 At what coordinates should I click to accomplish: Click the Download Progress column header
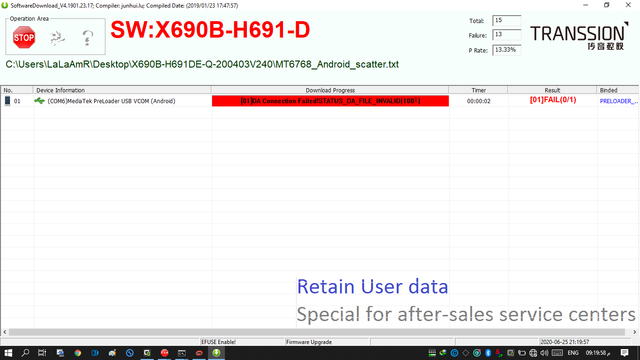tap(330, 90)
